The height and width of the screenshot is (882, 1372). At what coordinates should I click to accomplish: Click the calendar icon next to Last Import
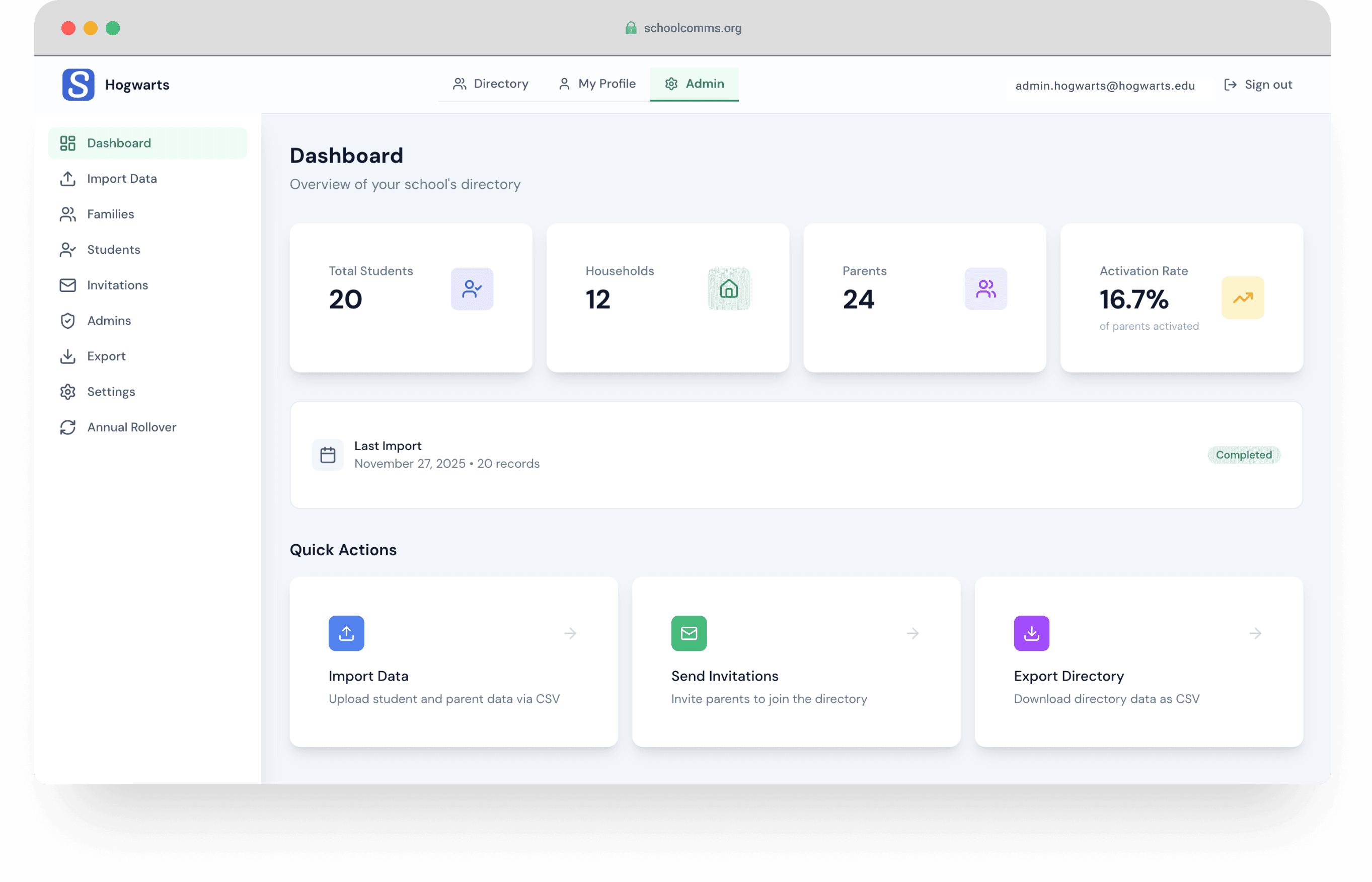[x=328, y=455]
